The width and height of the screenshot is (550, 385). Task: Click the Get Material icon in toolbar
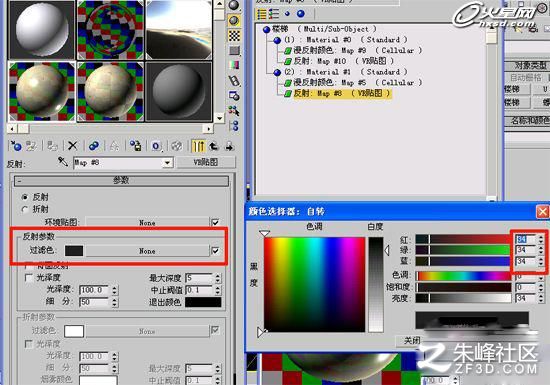coord(16,146)
